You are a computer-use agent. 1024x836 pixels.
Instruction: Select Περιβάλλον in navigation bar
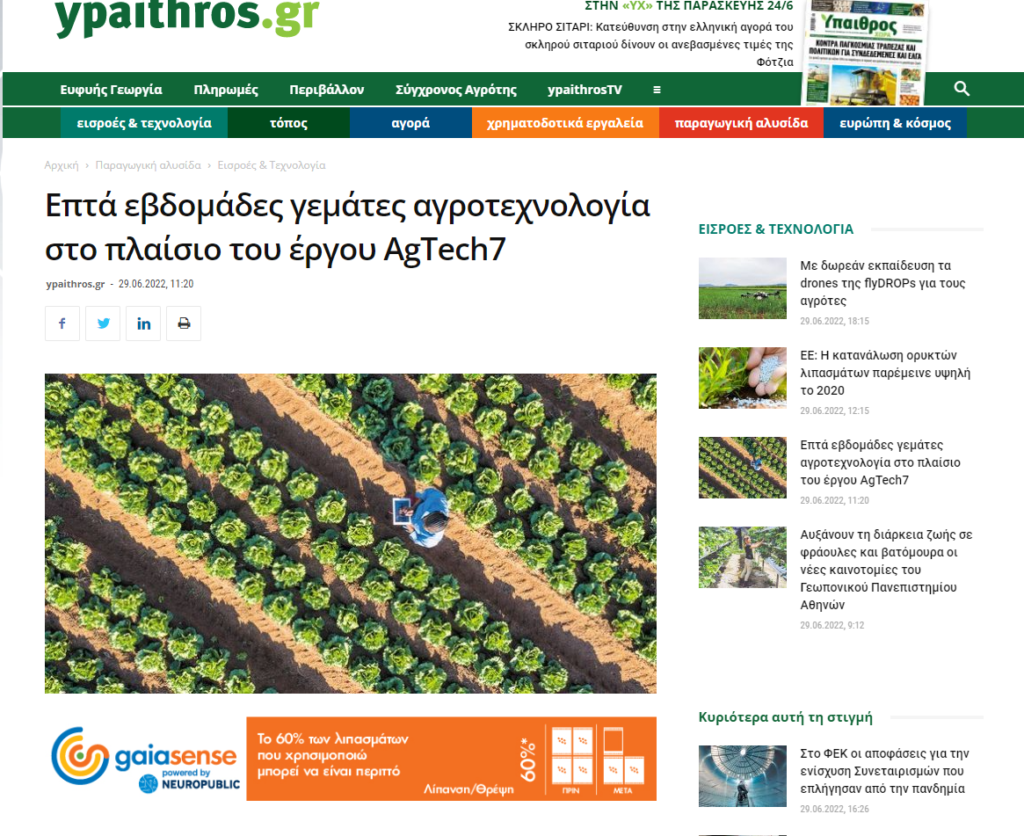click(327, 89)
